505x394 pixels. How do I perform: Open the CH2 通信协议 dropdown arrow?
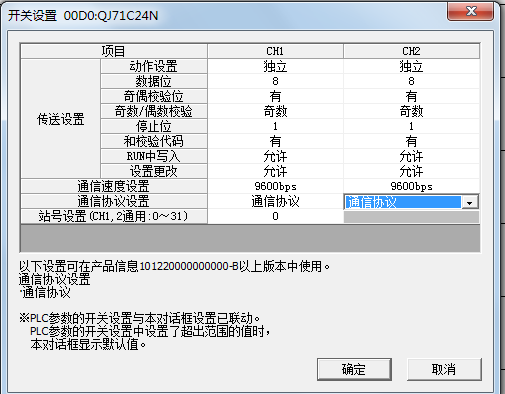pos(470,202)
